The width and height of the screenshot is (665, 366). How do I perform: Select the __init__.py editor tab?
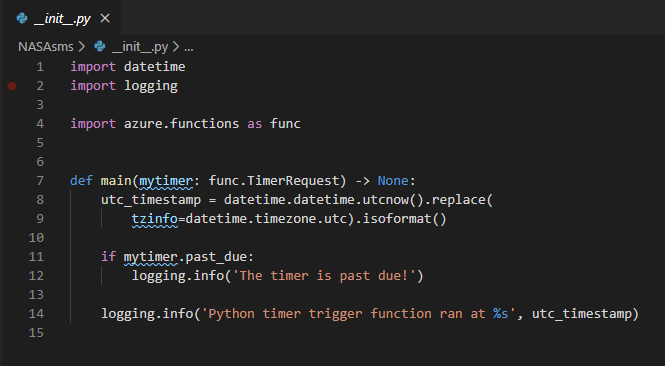point(61,18)
